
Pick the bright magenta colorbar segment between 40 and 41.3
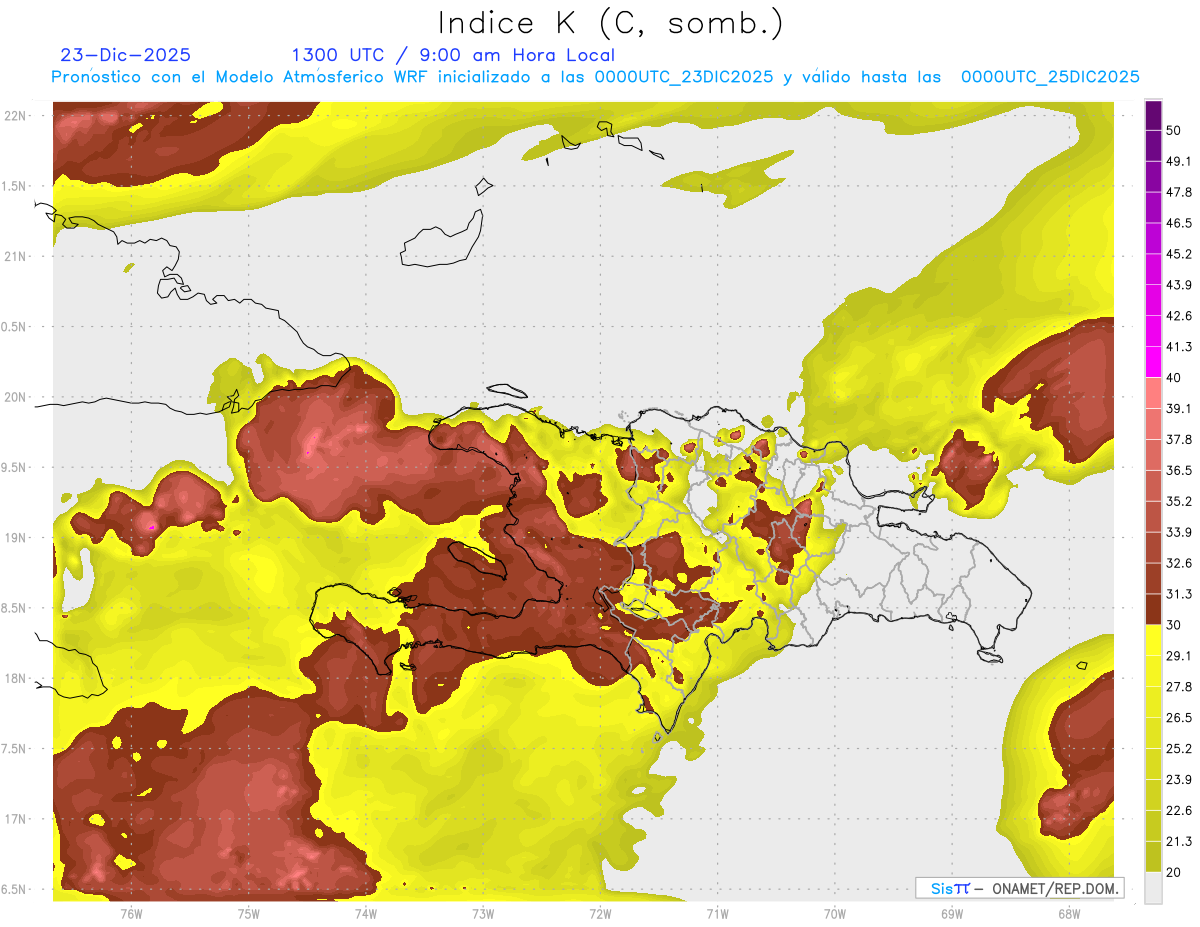1153,362
